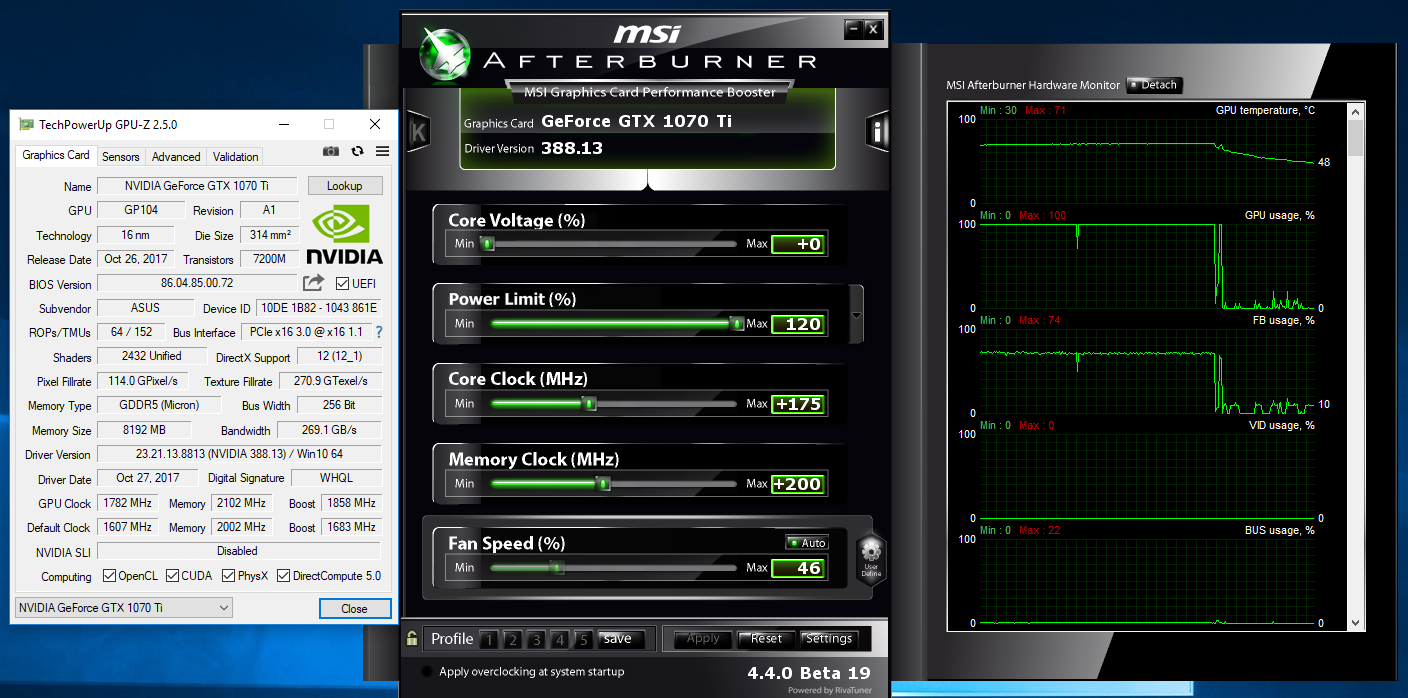
Task: Click the Fan Speed 46 value field
Action: pos(798,568)
